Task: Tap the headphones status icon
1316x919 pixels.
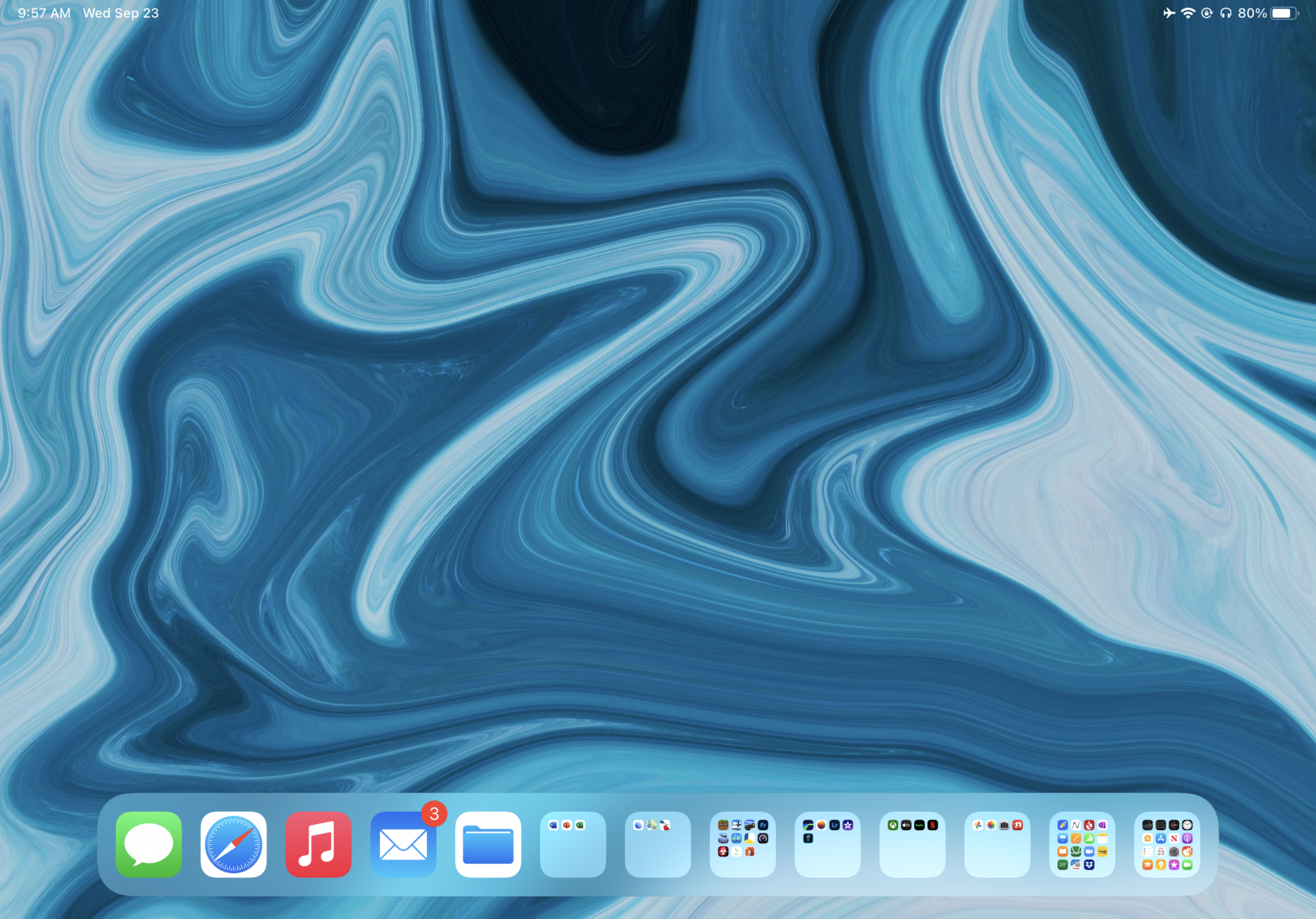Action: 1225,13
